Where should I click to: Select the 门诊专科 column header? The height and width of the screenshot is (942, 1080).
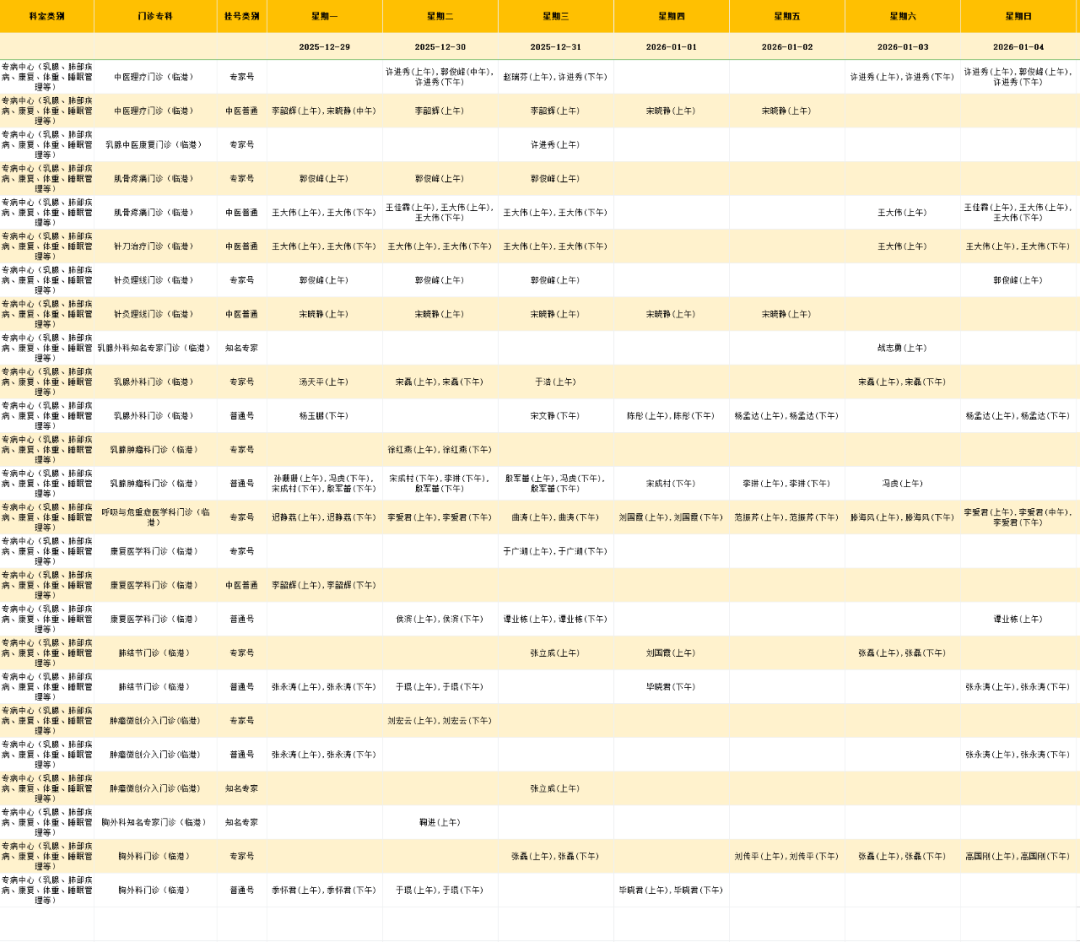point(155,16)
